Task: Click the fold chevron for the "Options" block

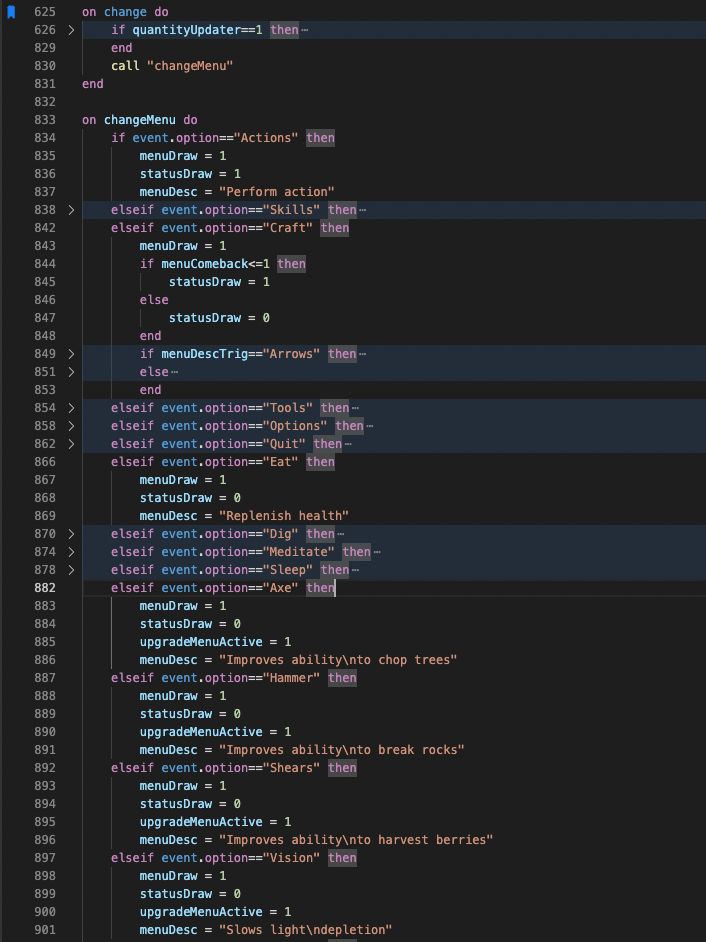Action: [70, 426]
